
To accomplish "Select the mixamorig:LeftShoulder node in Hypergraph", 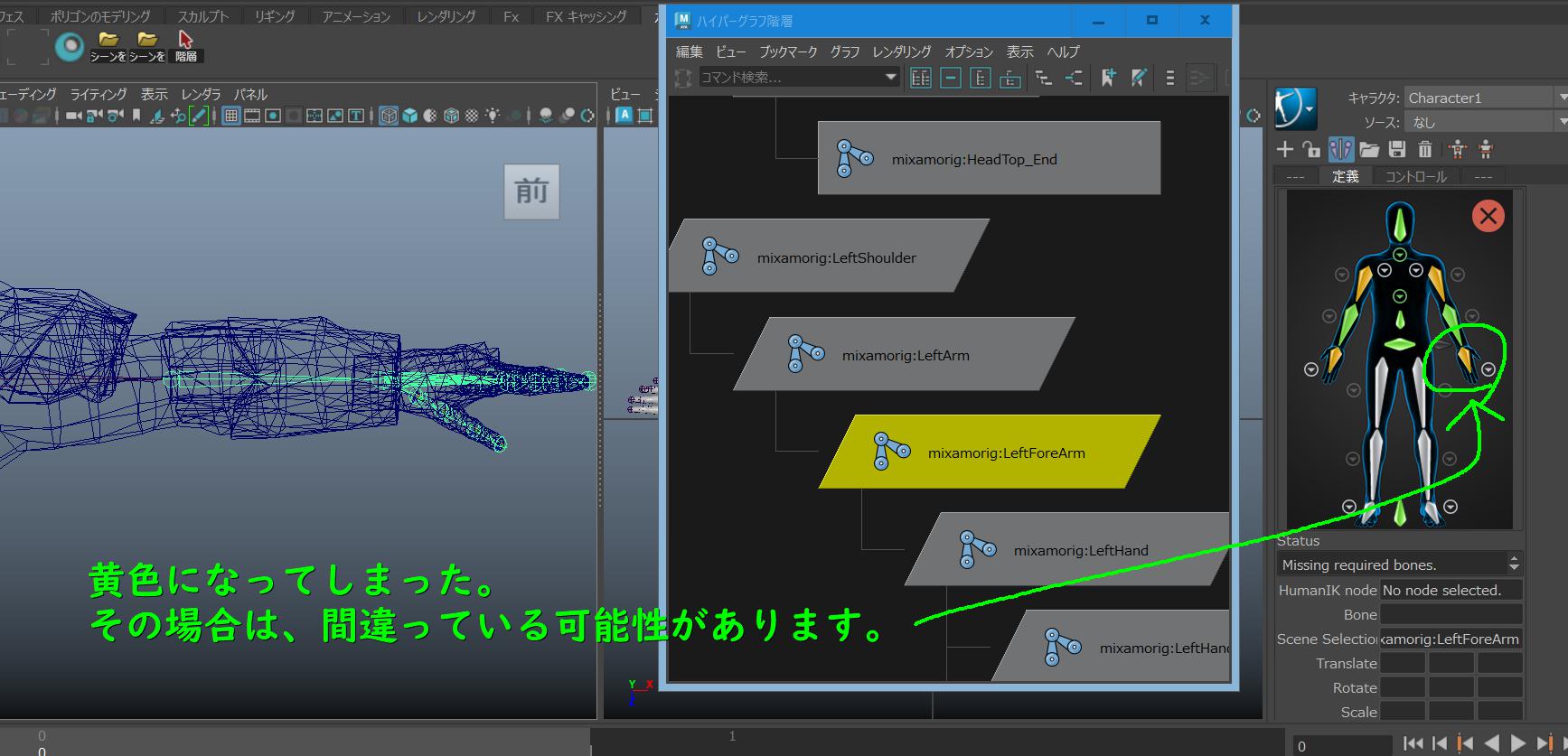I will click(829, 256).
